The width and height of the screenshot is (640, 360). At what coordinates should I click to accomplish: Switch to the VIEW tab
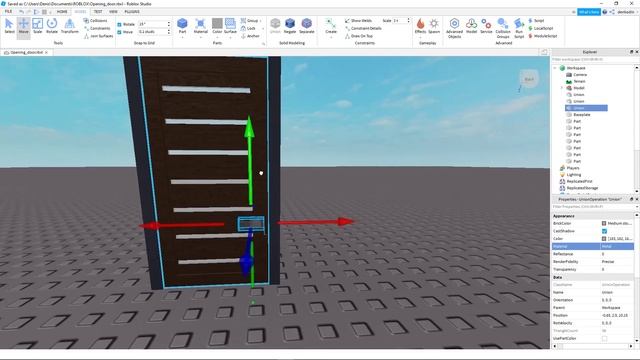(113, 12)
